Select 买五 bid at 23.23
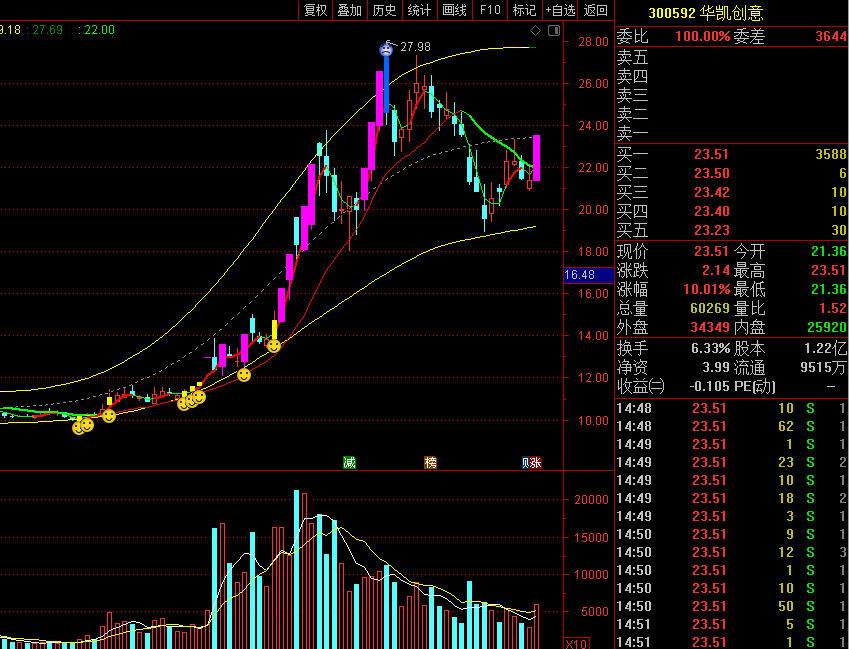850x649 pixels. point(732,230)
